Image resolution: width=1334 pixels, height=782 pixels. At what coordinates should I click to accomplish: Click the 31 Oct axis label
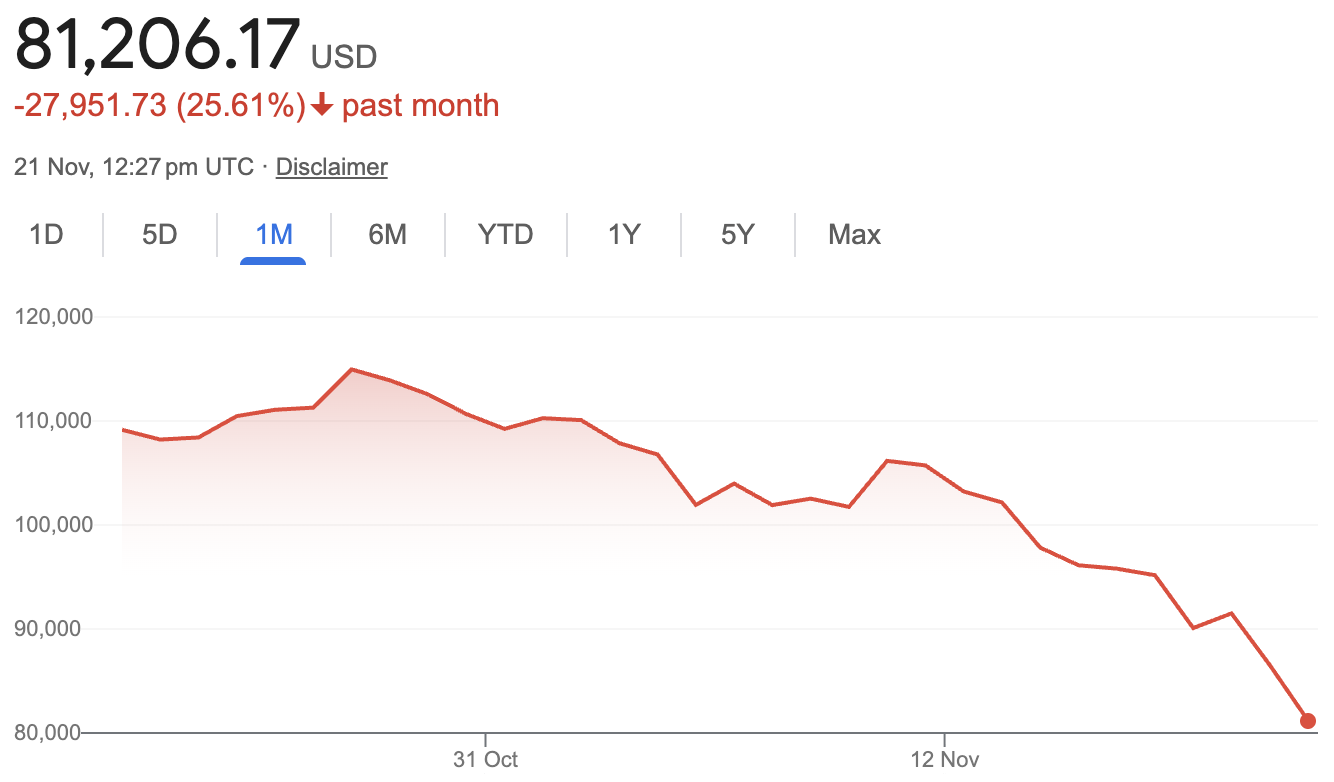[x=484, y=759]
